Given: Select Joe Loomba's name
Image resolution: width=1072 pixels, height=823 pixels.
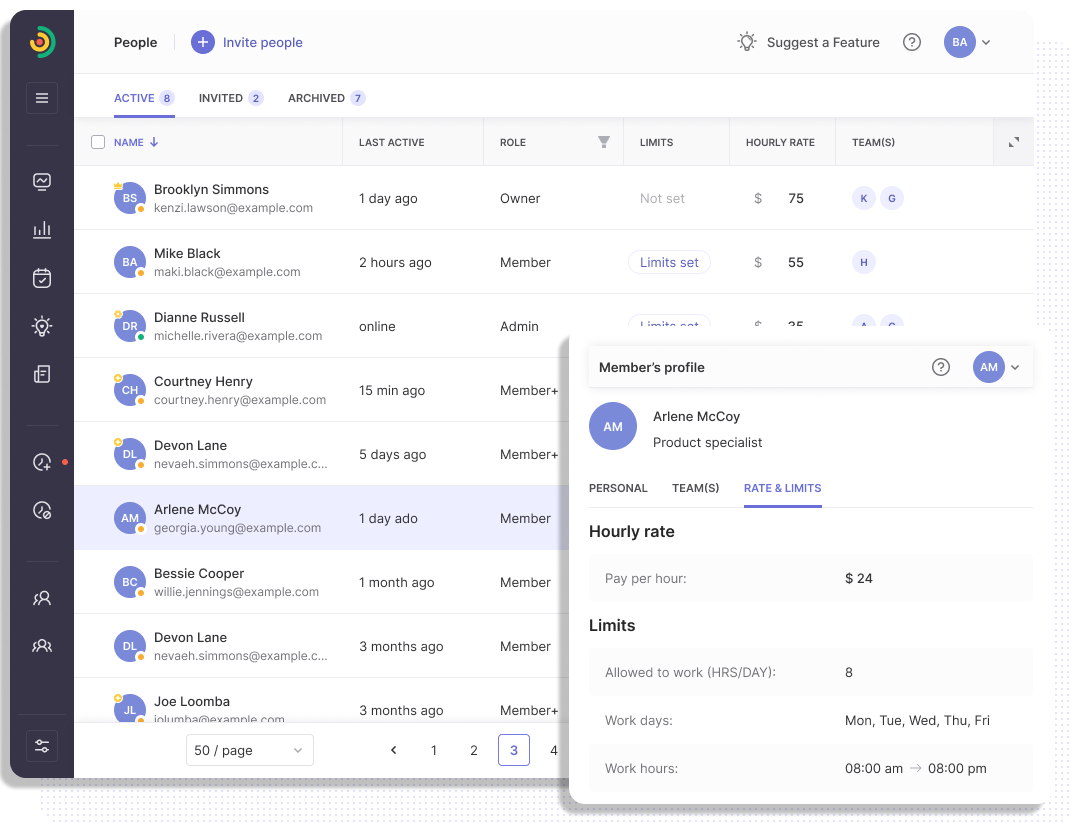Looking at the screenshot, I should tap(191, 701).
